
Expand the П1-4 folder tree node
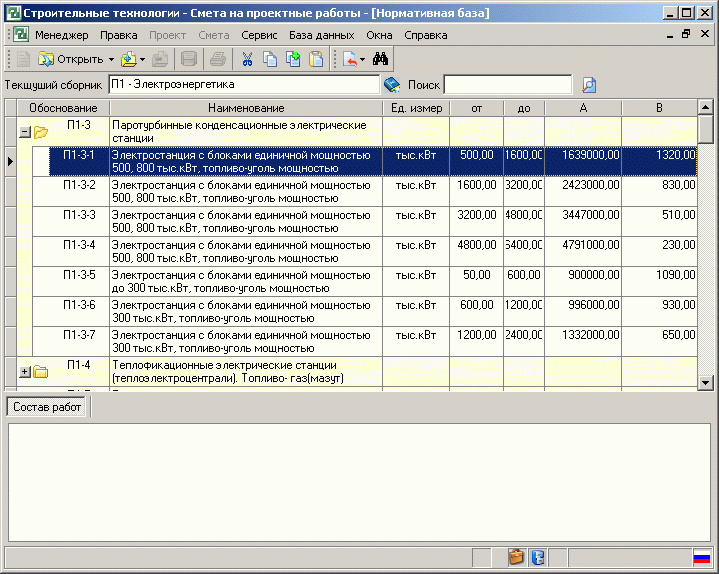(x=25, y=372)
